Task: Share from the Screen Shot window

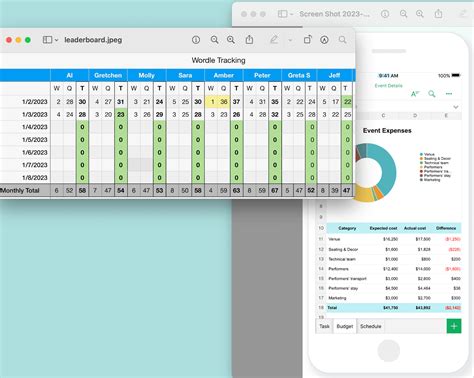Action: click(x=438, y=14)
